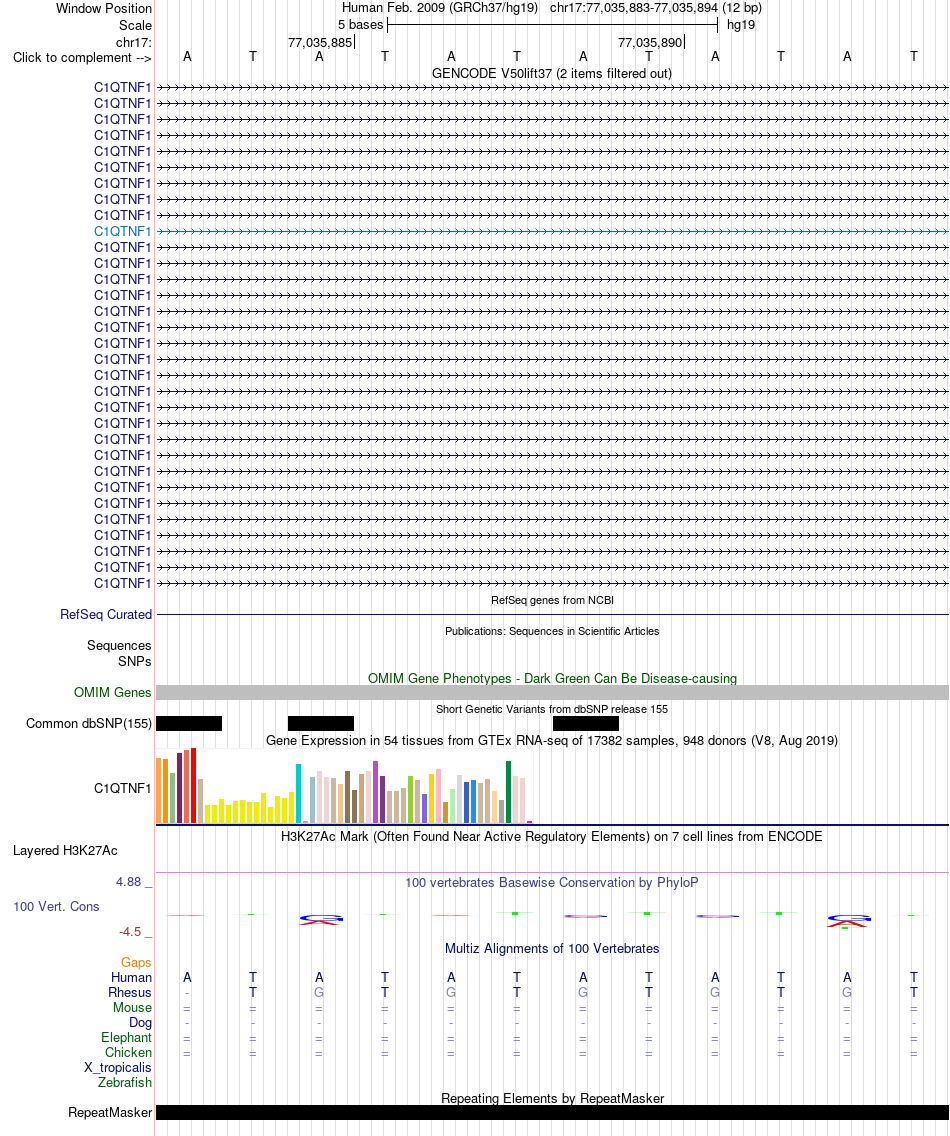950x1136 pixels.
Task: Click the Chicken alignment row label
Action: [128, 1053]
